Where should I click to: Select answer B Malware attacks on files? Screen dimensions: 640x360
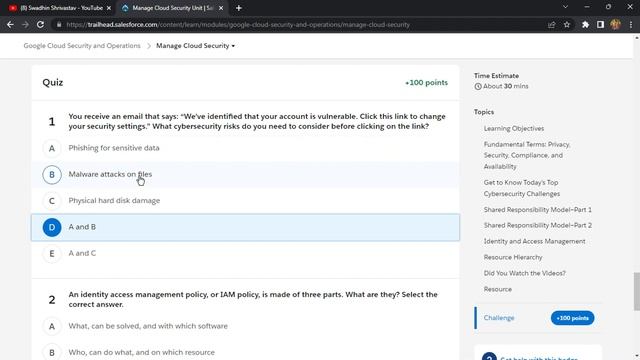pos(245,175)
